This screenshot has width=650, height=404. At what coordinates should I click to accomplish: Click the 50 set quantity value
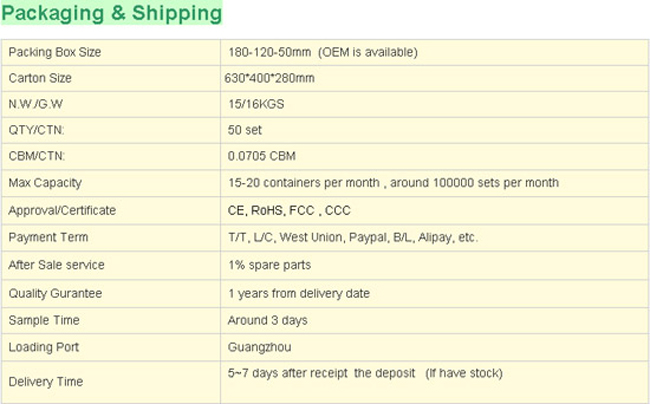pyautogui.click(x=245, y=130)
